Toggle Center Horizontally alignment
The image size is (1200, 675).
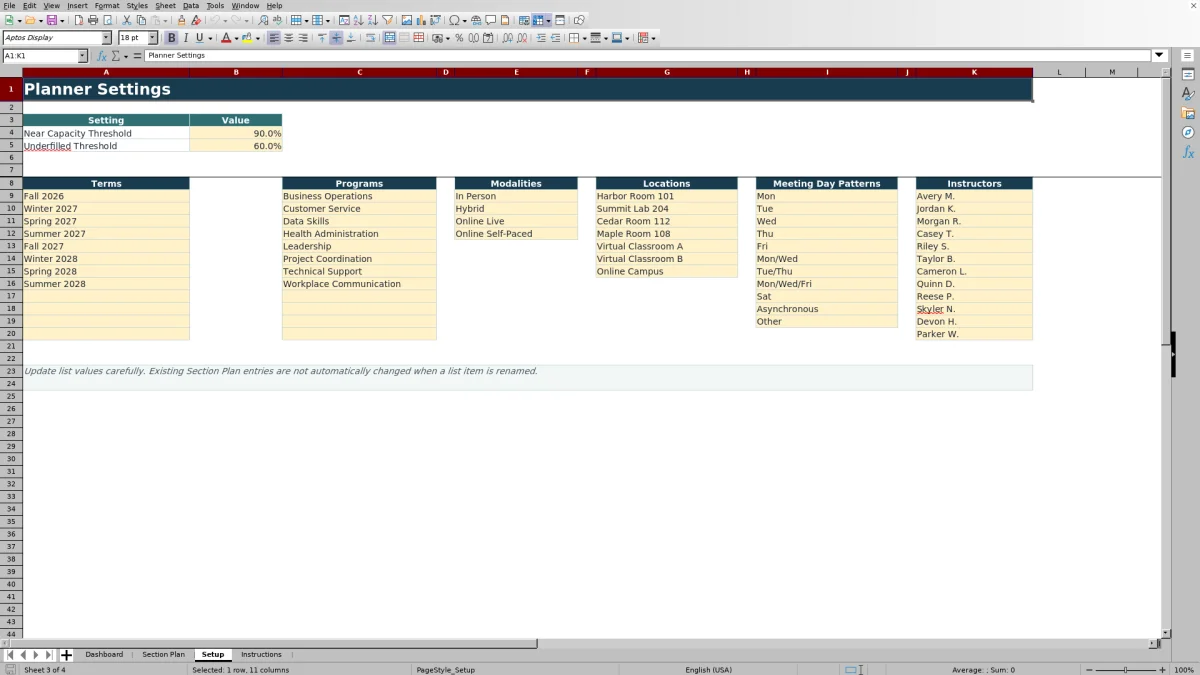[288, 38]
